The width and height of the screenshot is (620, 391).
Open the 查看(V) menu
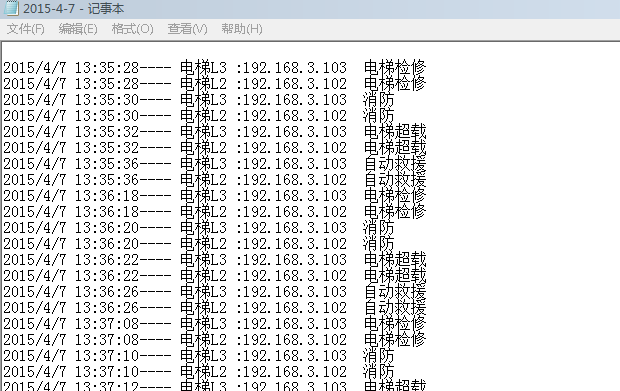tap(187, 29)
